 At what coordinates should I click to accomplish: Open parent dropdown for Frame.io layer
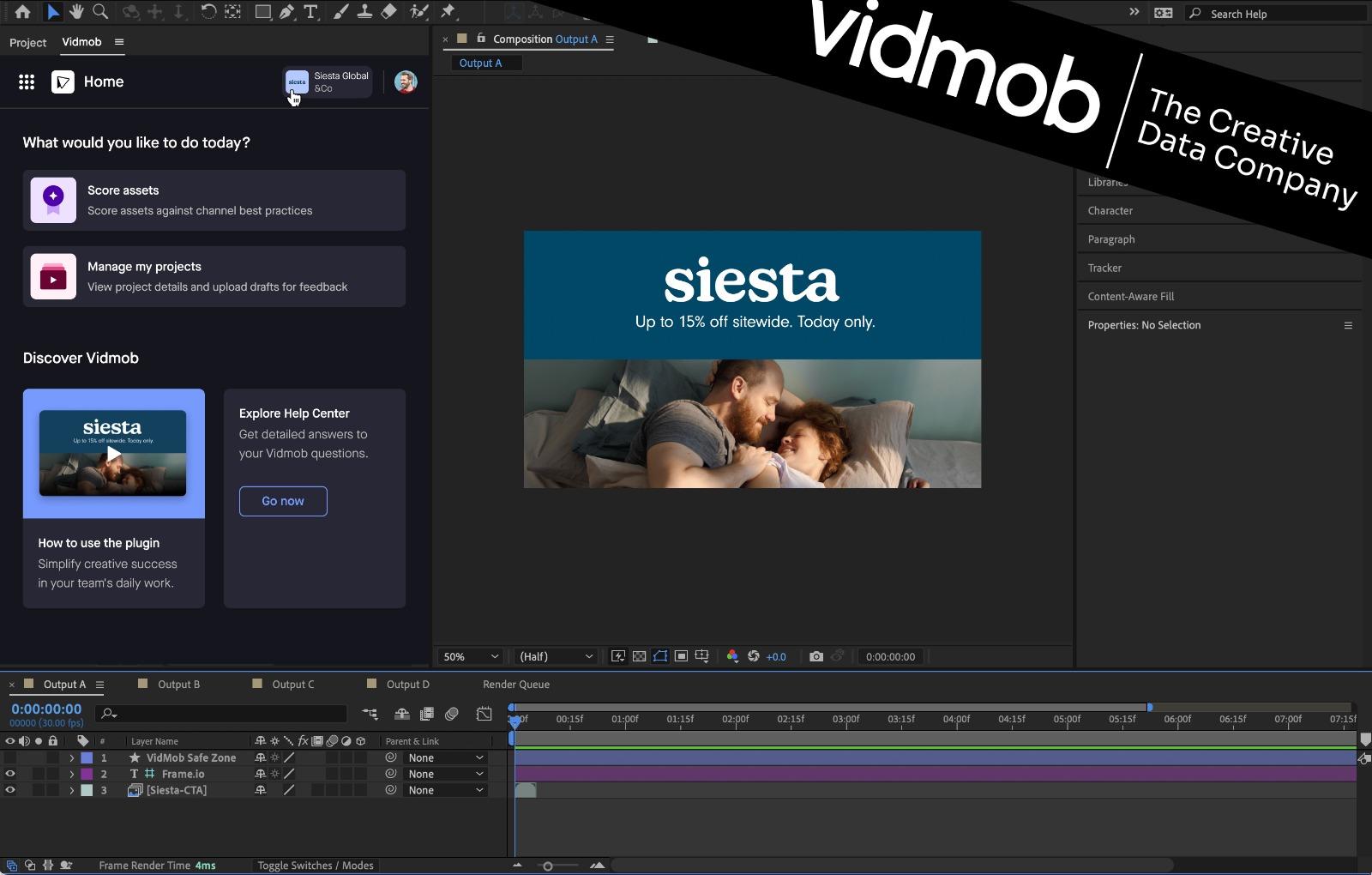pos(446,774)
